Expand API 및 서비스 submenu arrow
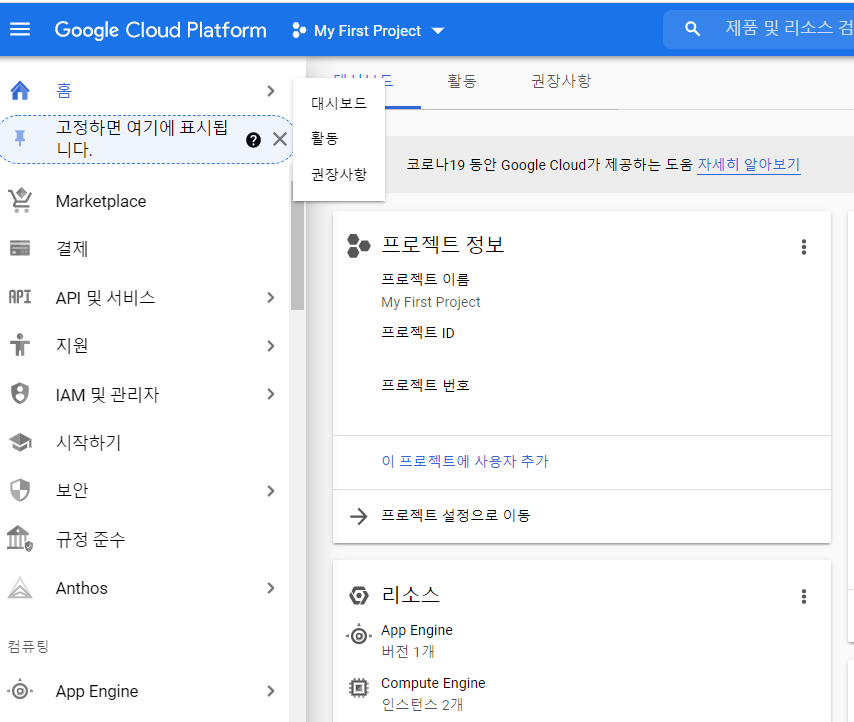Viewport: 854px width, 722px height. [x=270, y=296]
